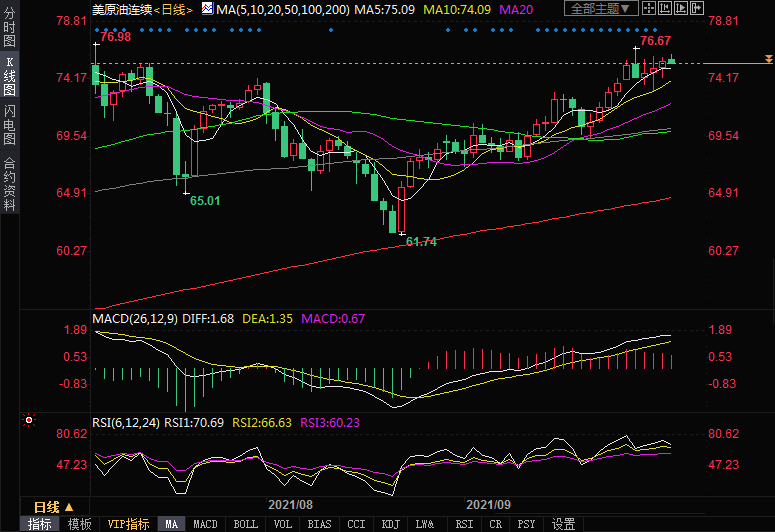Click the 61.74 low price label on chart

421,242
